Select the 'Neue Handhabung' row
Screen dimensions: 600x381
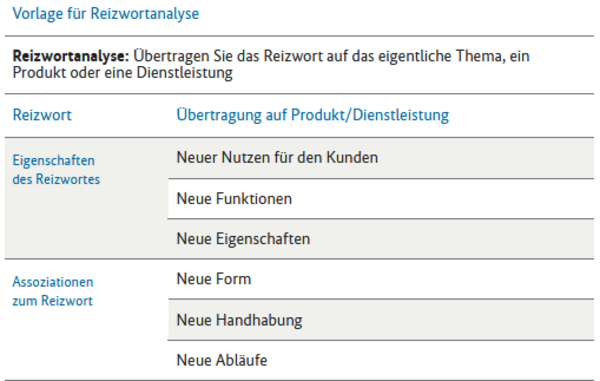pyautogui.click(x=381, y=320)
